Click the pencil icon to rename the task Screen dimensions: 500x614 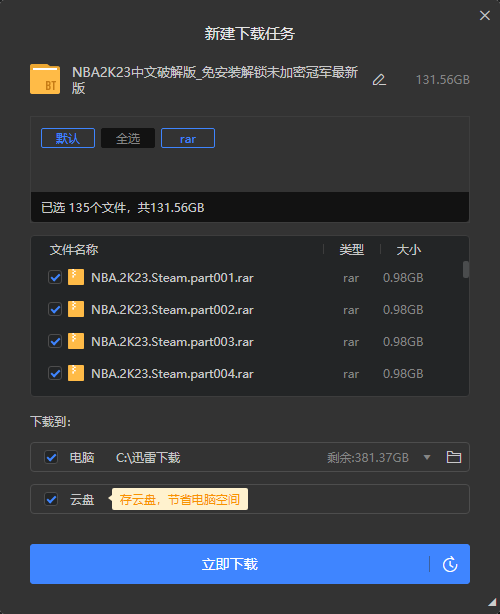coord(379,80)
